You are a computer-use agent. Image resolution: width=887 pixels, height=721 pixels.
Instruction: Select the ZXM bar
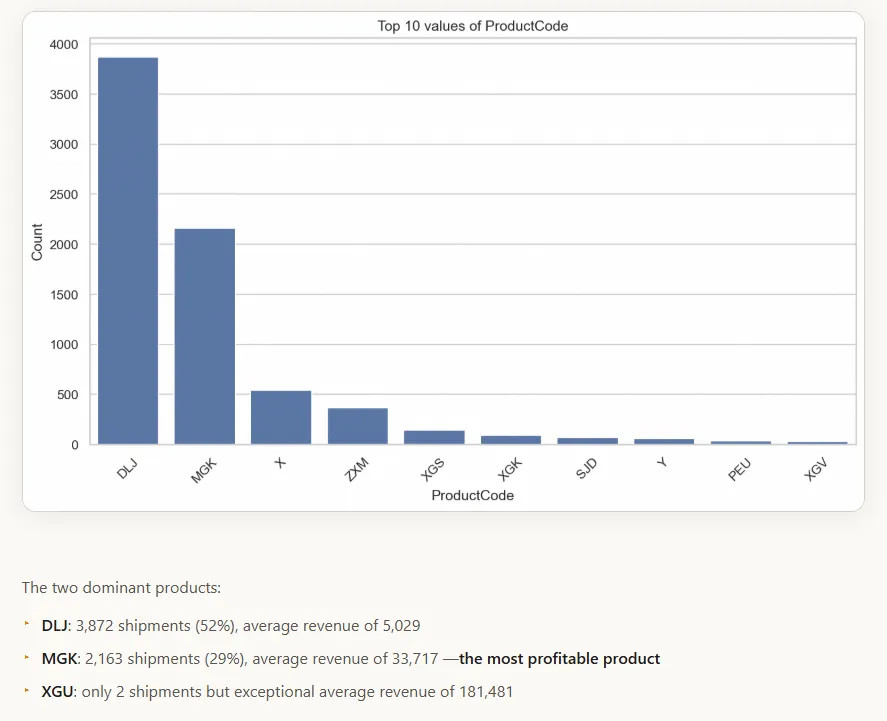[x=358, y=425]
